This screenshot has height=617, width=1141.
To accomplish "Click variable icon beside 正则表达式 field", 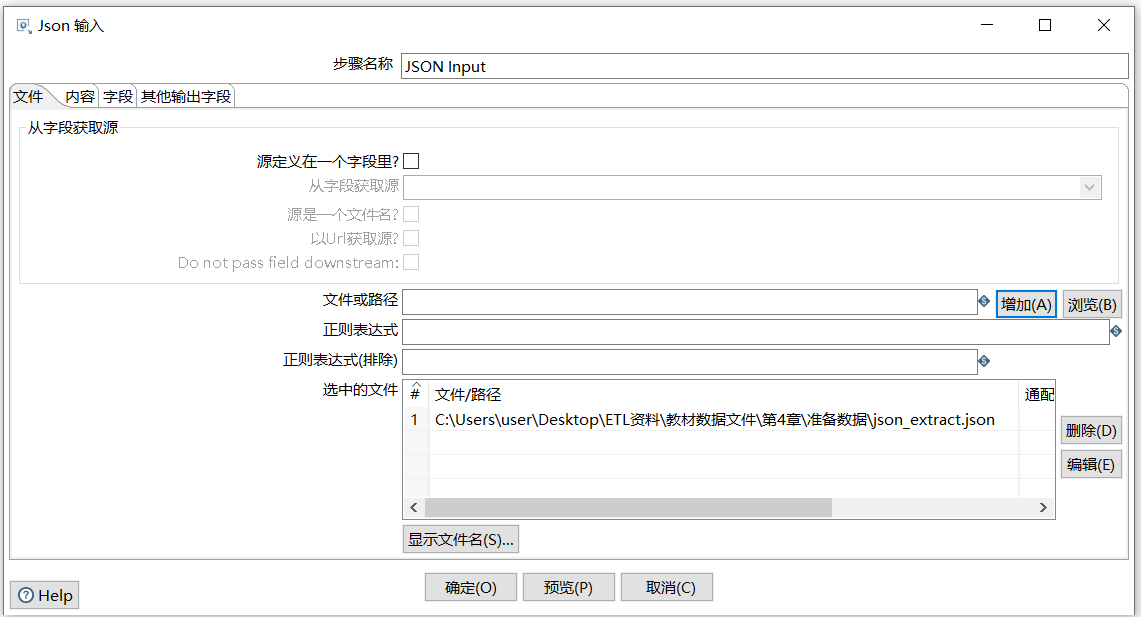I will [x=1116, y=331].
